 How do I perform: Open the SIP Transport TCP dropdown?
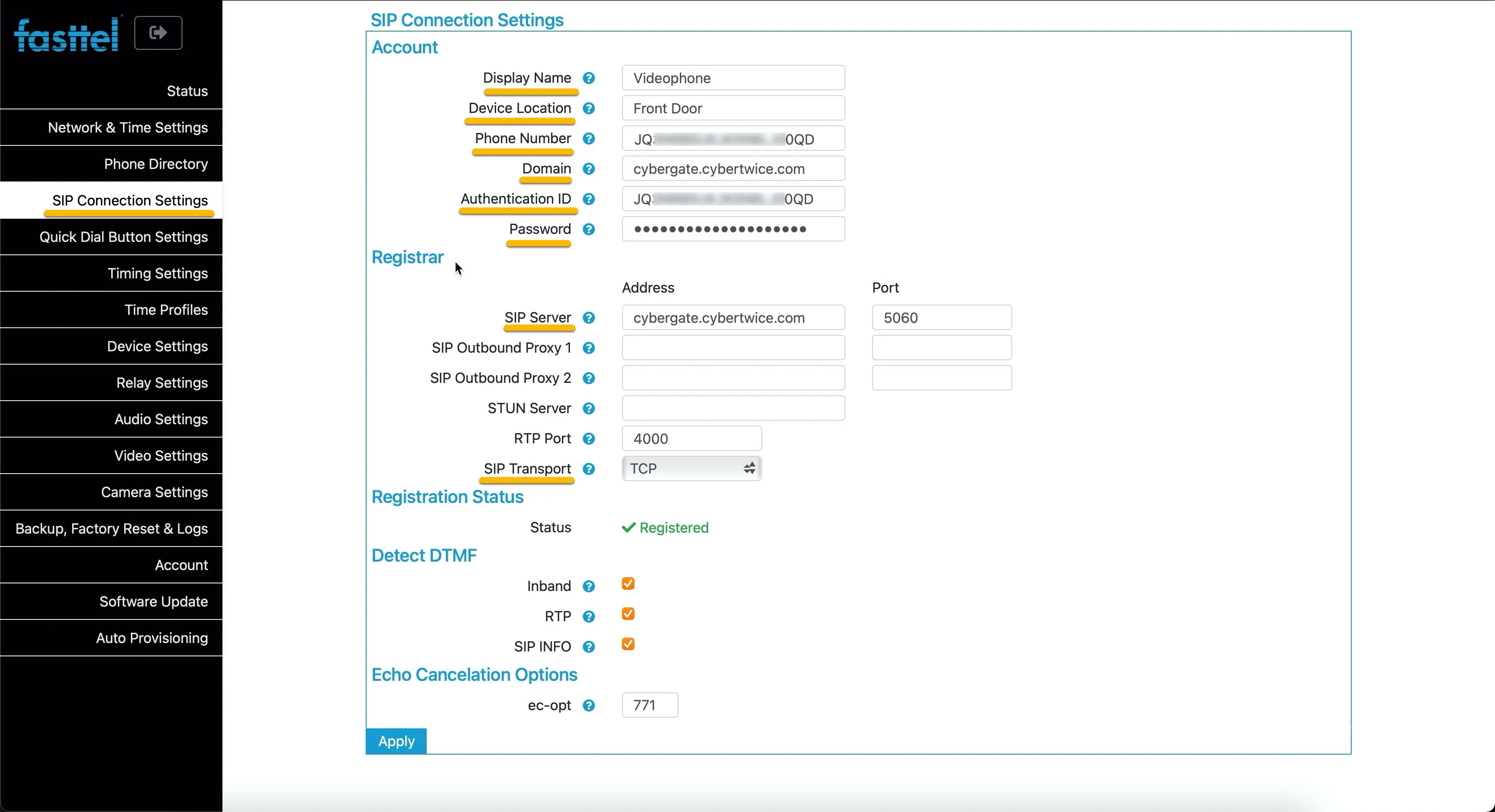point(692,469)
